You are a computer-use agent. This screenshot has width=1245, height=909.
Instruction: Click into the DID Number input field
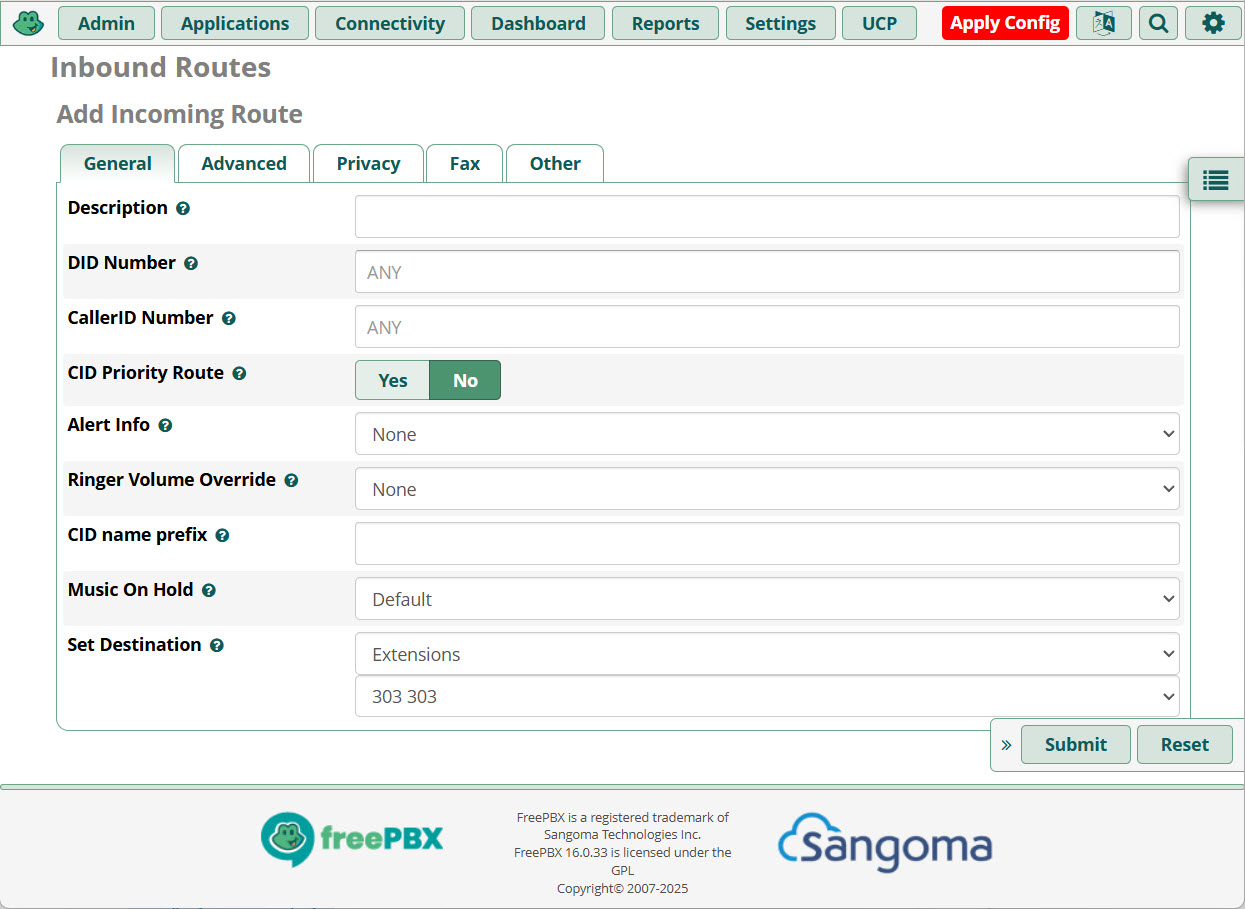point(766,272)
